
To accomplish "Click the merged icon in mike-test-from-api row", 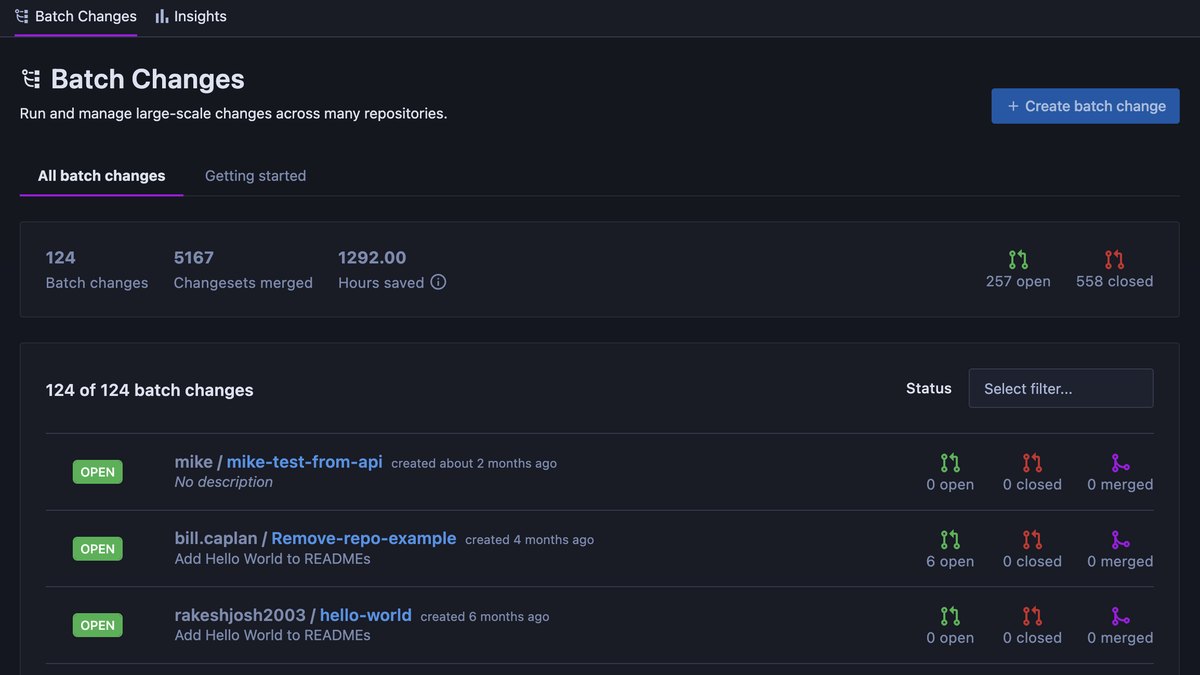I will click(x=1120, y=463).
